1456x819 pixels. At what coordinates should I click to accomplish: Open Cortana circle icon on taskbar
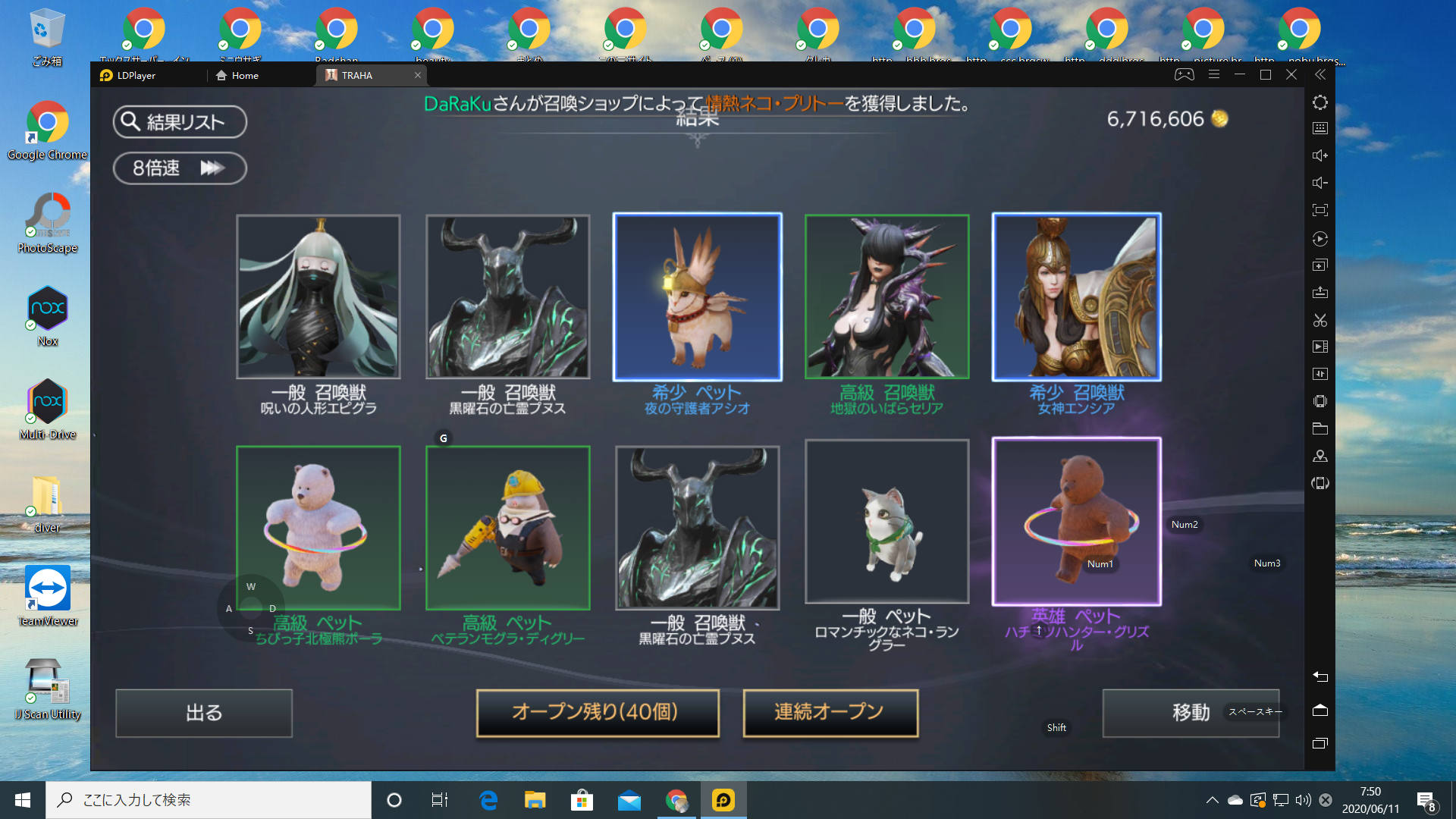point(394,800)
